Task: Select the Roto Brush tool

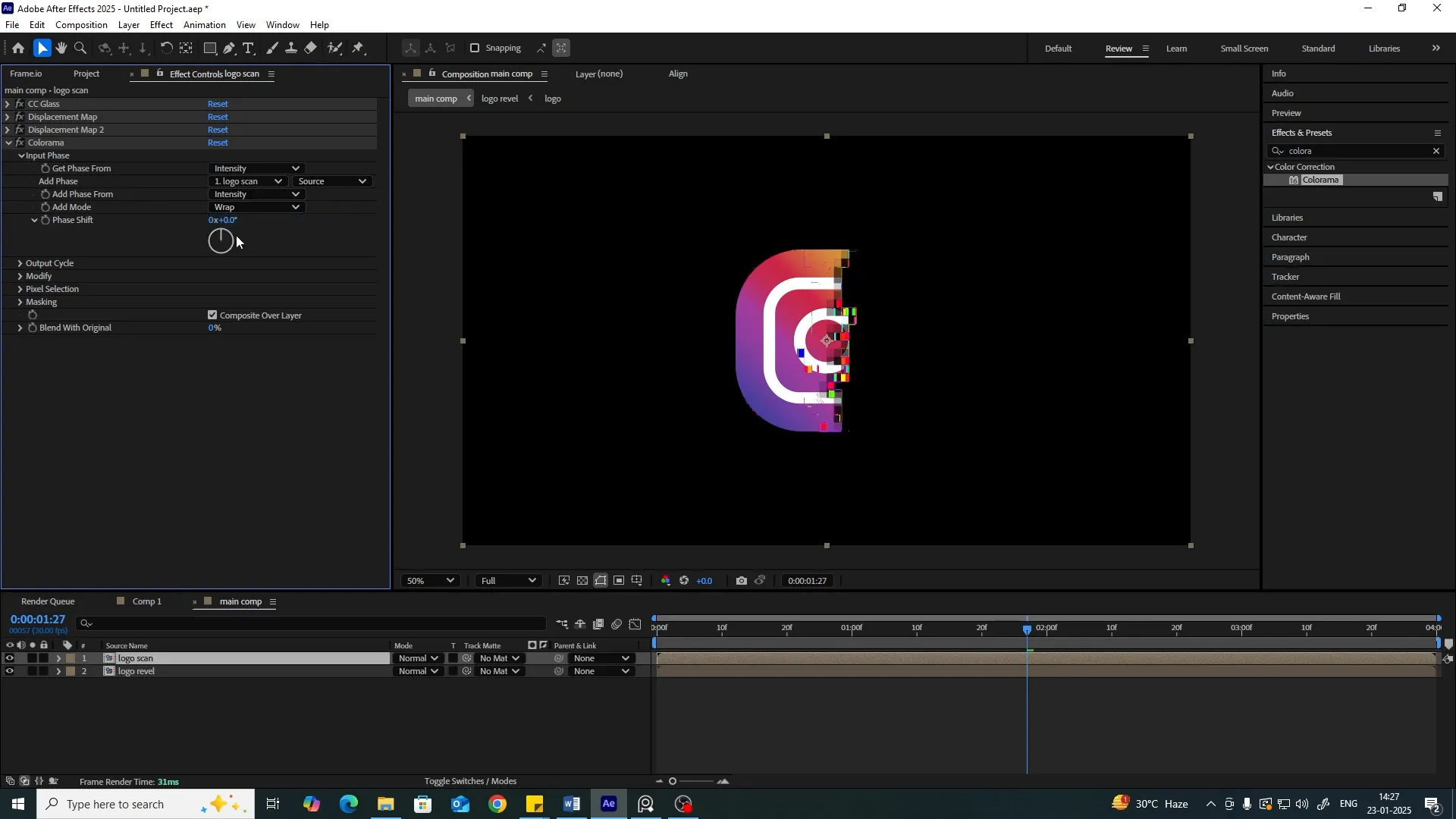Action: (334, 48)
